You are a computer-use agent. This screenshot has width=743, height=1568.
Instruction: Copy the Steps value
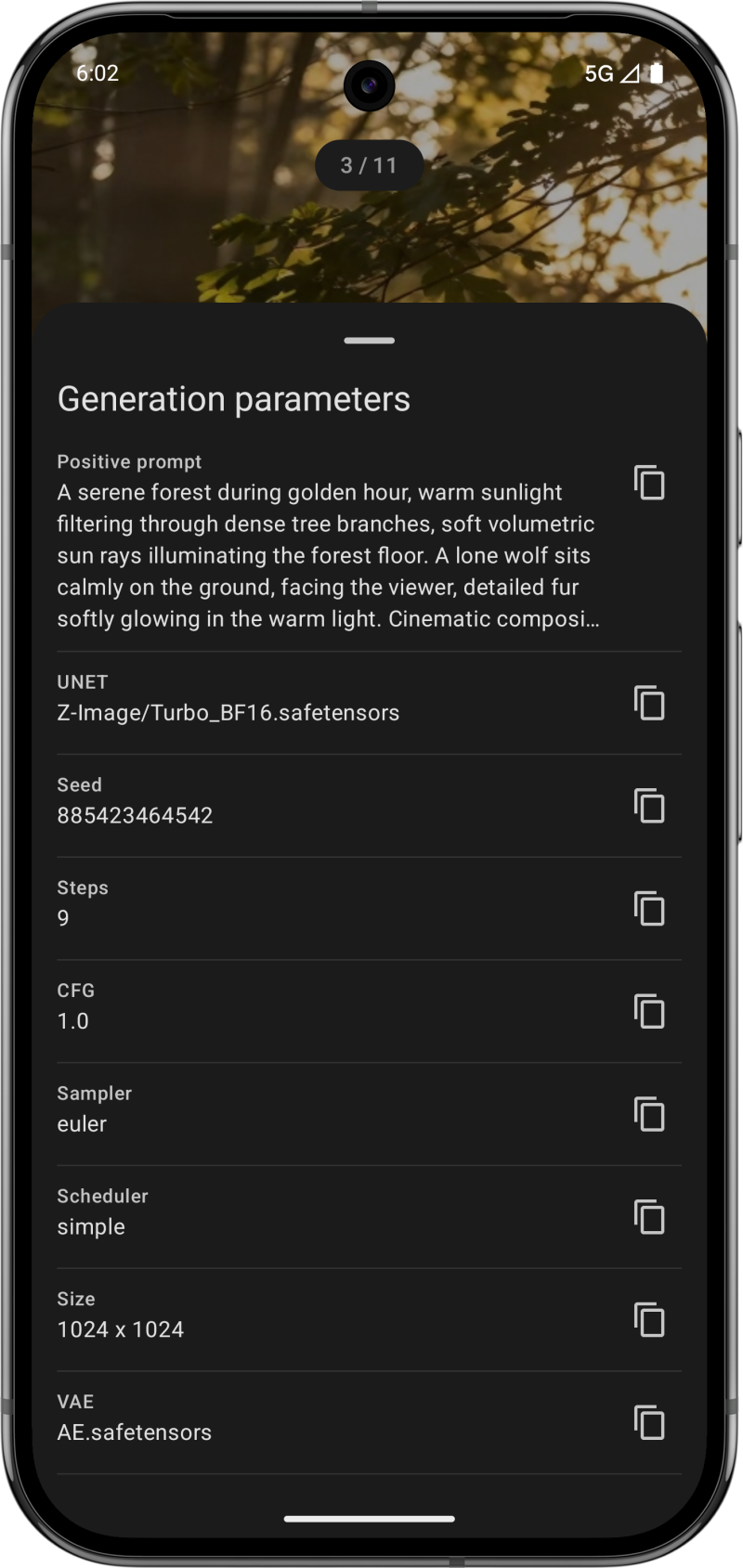[649, 909]
